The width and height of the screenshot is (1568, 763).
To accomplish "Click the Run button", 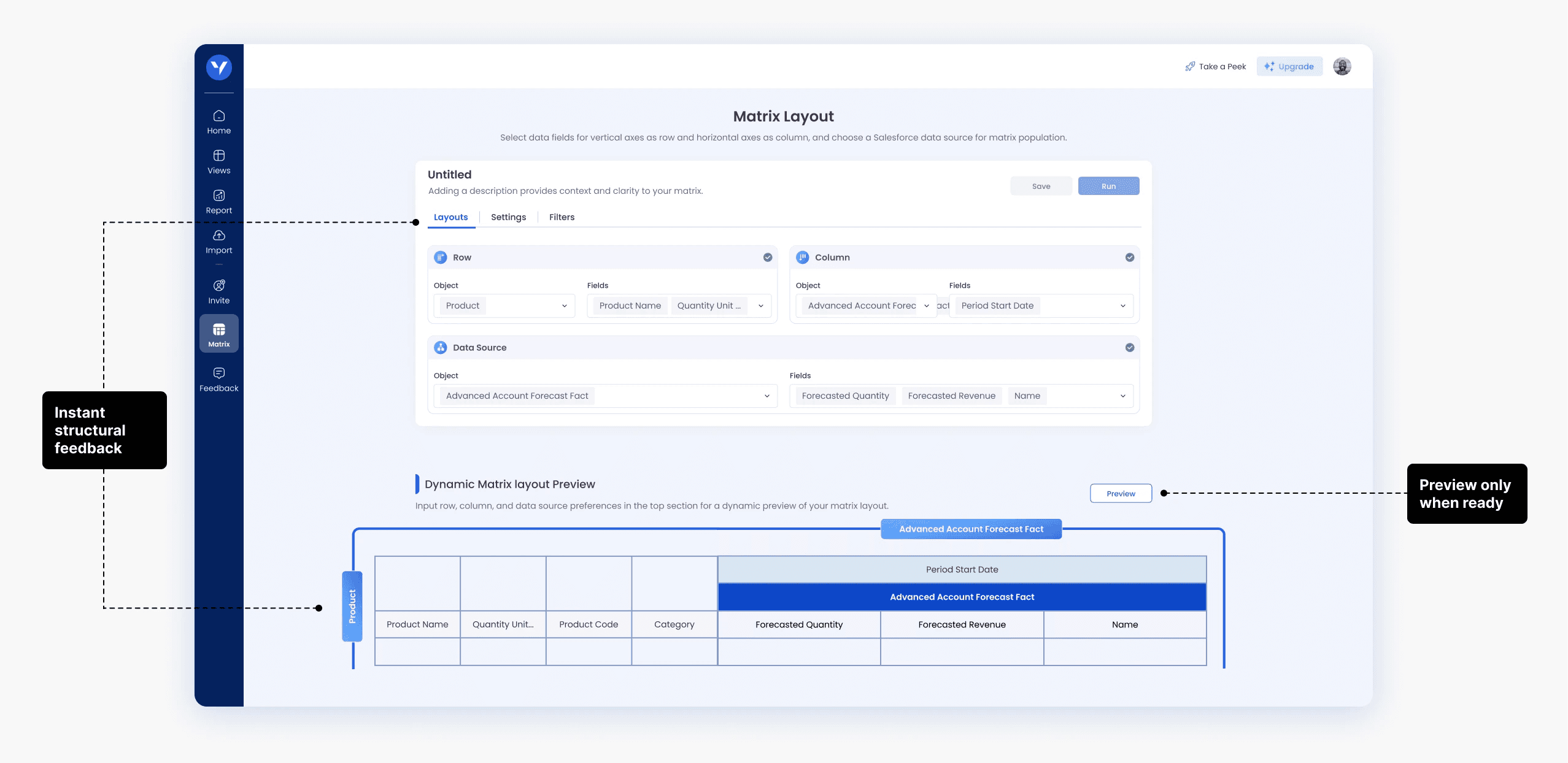I will [1108, 186].
